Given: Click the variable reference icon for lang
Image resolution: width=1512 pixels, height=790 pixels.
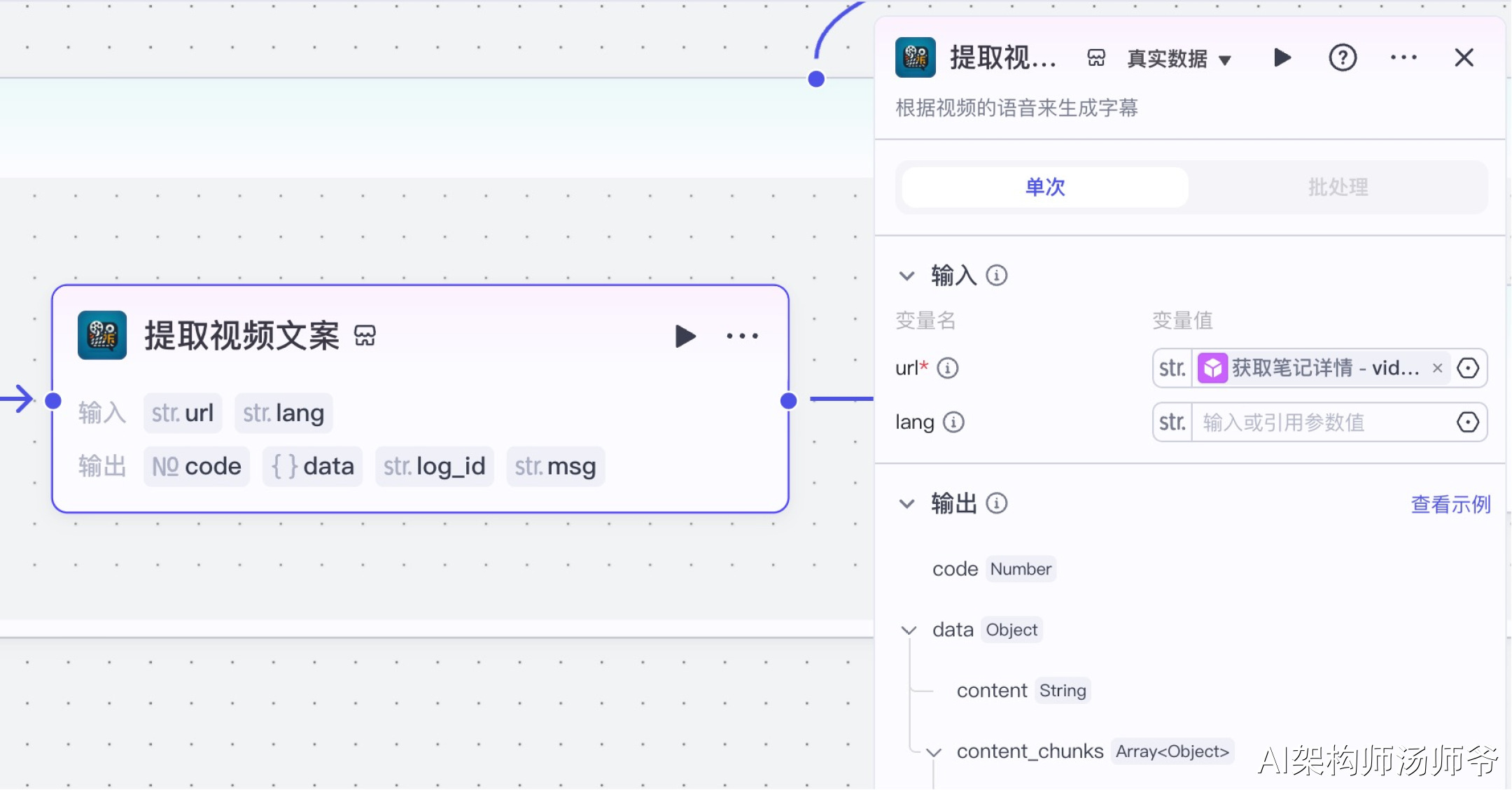Looking at the screenshot, I should coord(1467,423).
